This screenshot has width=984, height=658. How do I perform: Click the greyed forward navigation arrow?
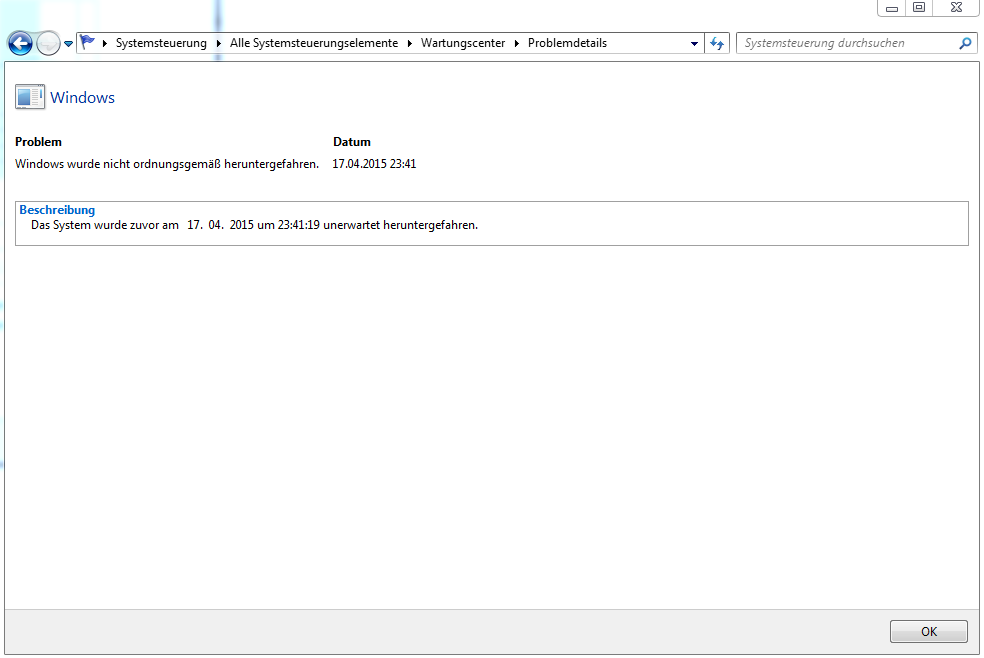pyautogui.click(x=48, y=43)
